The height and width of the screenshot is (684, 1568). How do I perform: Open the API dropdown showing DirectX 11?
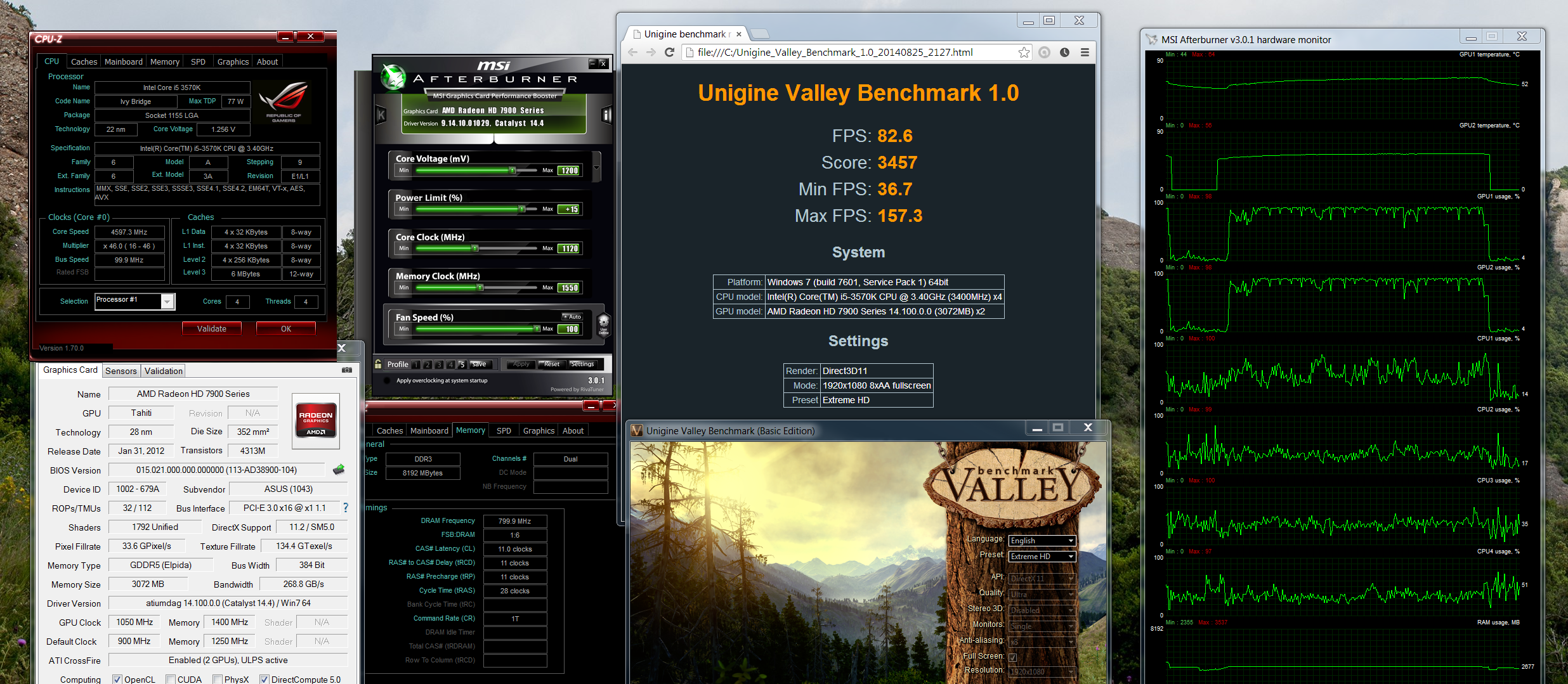(x=1042, y=579)
